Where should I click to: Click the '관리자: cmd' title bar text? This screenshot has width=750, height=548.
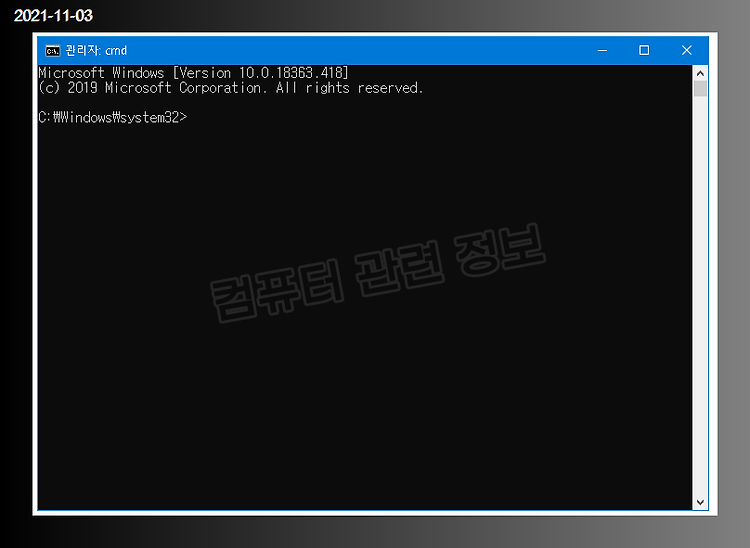[96, 50]
